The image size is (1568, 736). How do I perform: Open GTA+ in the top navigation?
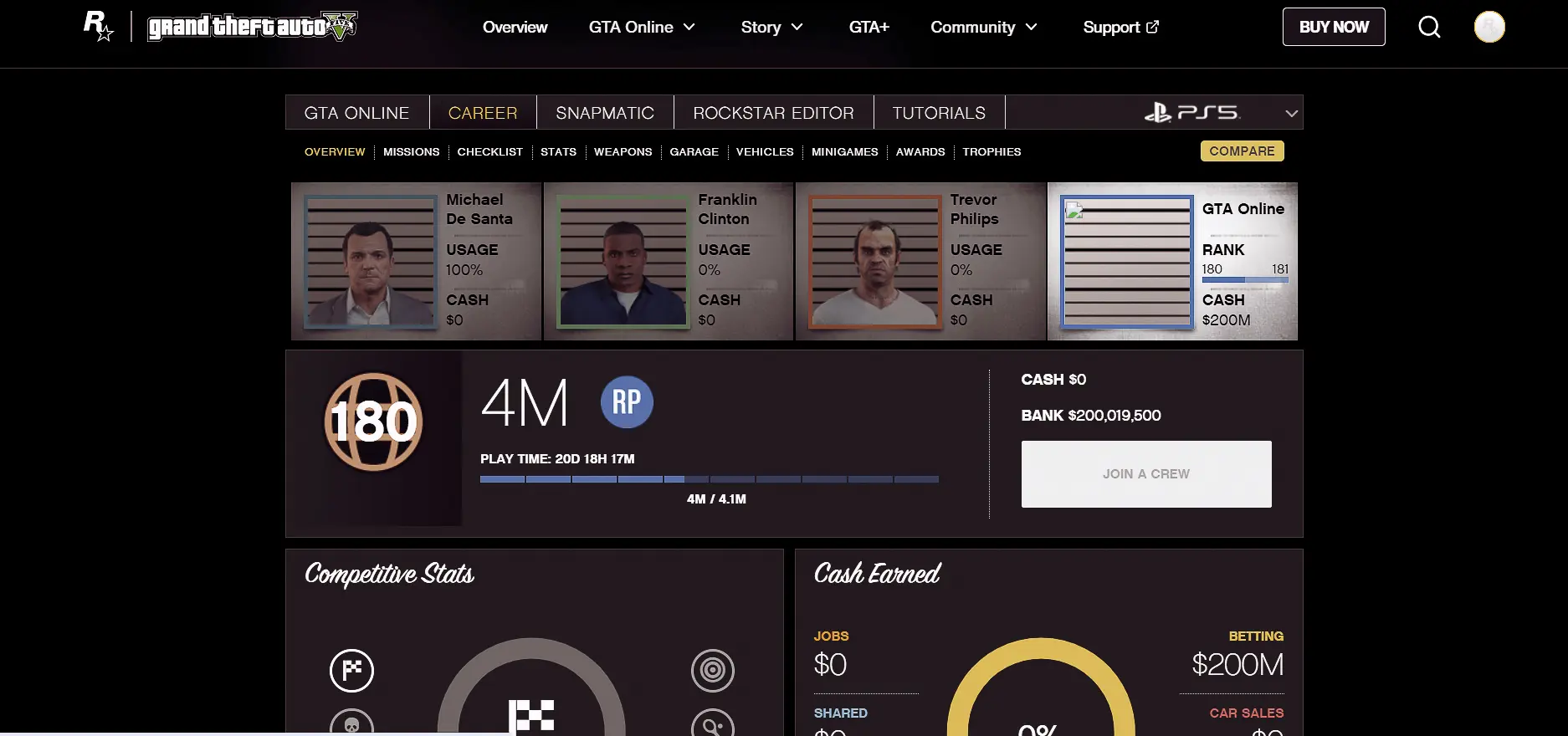(x=869, y=27)
